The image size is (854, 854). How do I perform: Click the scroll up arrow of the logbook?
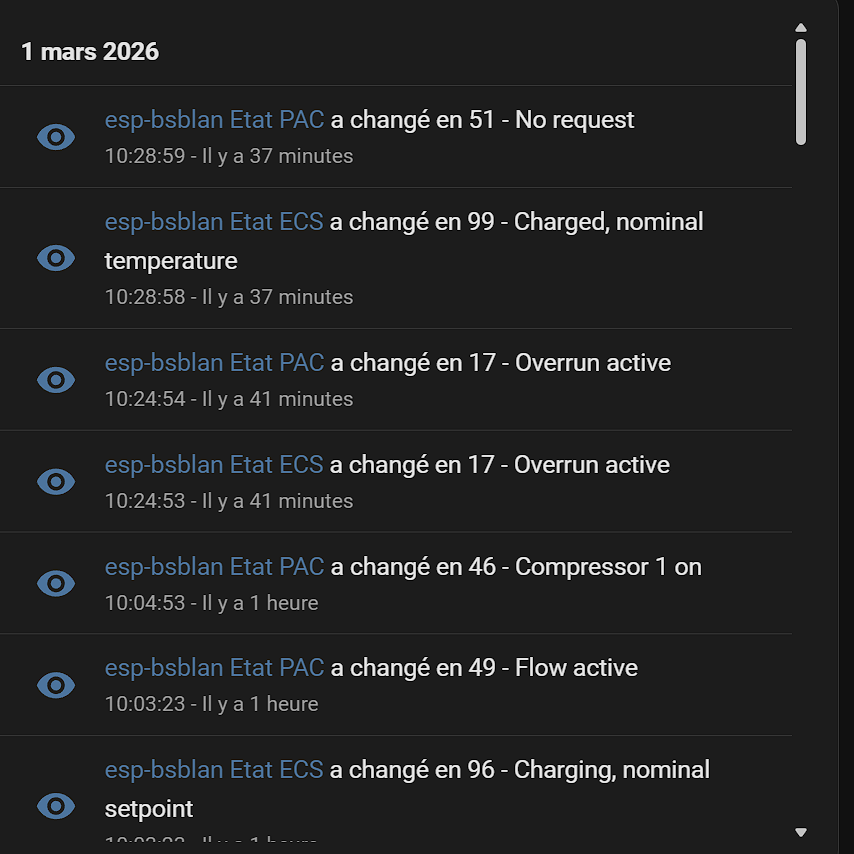(801, 28)
